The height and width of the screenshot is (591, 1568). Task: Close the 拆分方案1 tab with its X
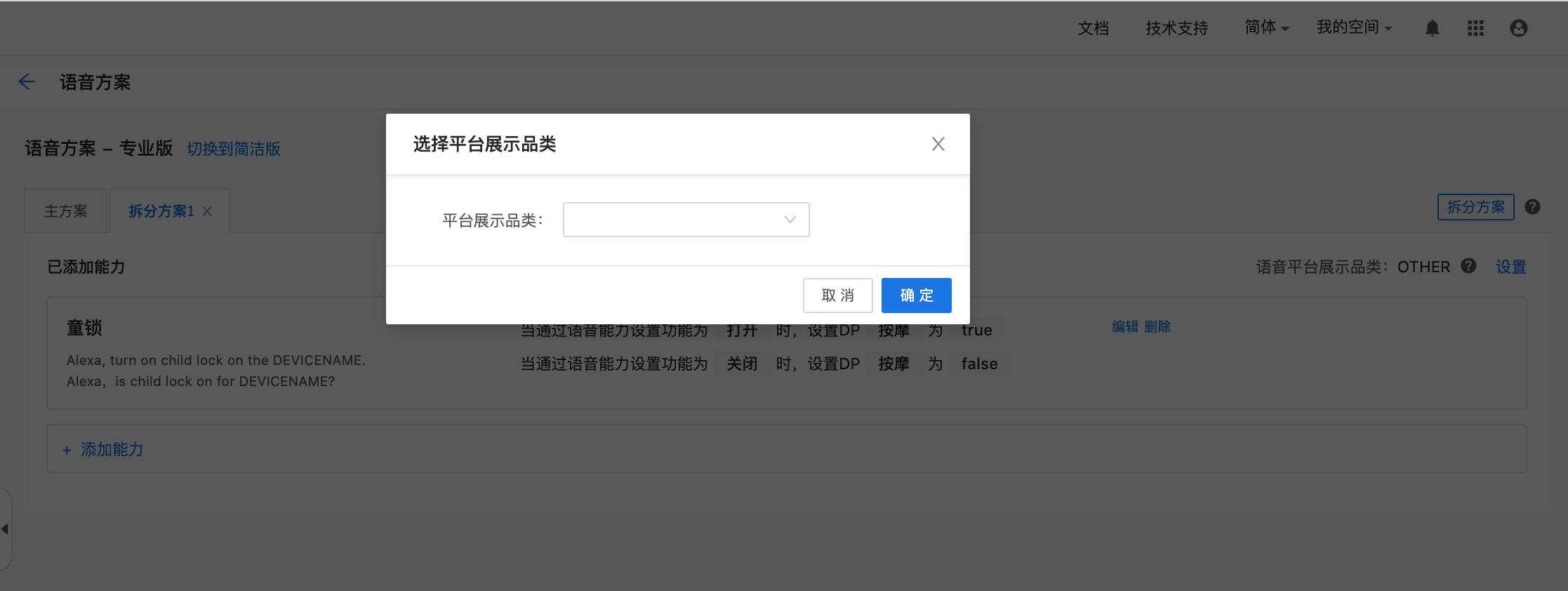point(207,211)
